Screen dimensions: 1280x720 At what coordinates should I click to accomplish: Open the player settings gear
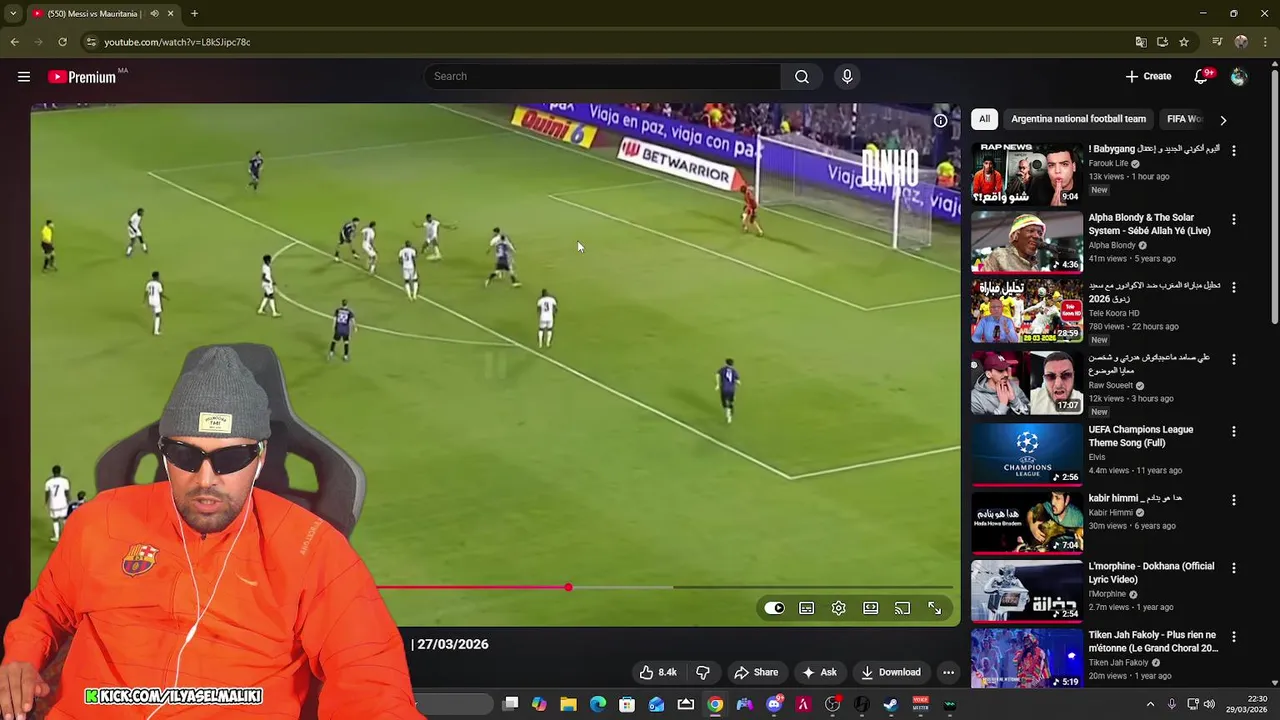[x=839, y=608]
